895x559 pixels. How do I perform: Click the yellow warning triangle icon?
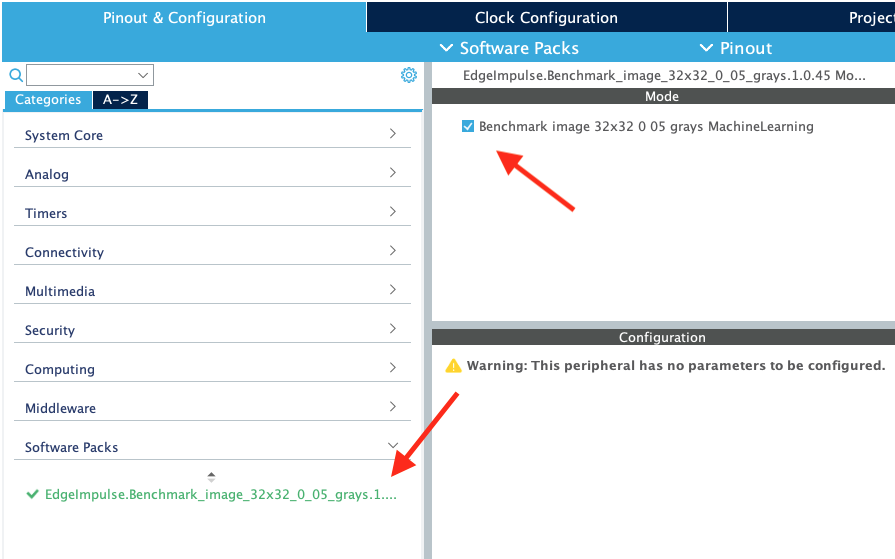[x=453, y=366]
